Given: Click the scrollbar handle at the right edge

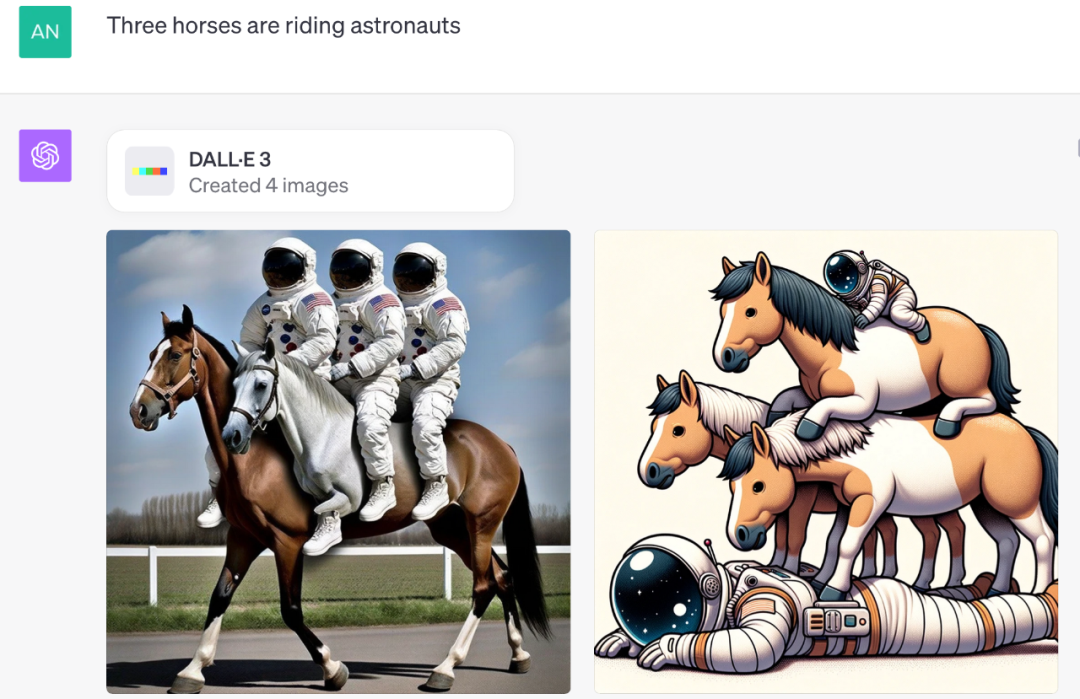Looking at the screenshot, I should [x=1078, y=148].
